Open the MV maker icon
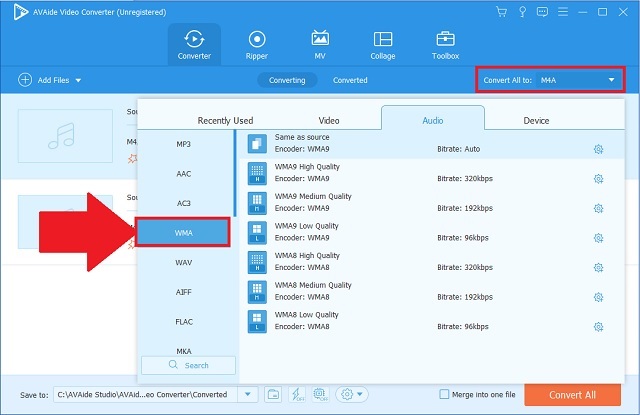The image size is (640, 415). (x=320, y=43)
